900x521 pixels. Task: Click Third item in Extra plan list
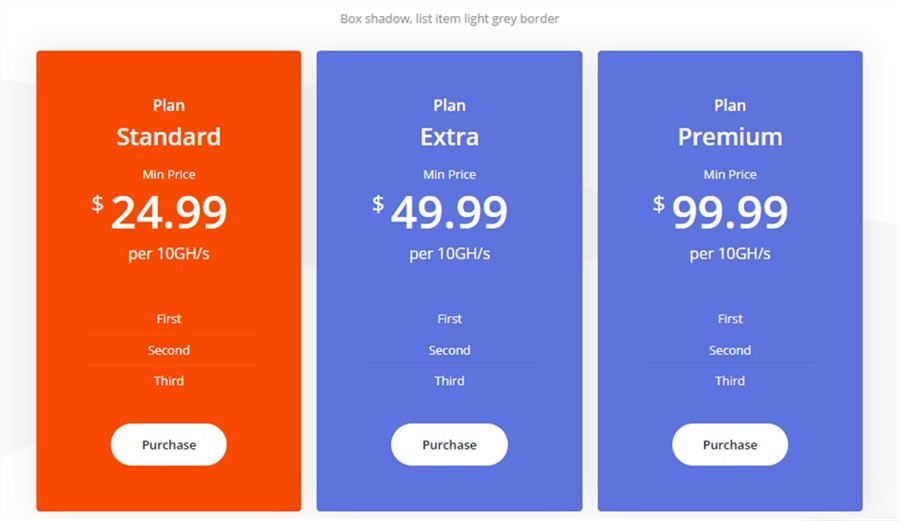point(449,381)
